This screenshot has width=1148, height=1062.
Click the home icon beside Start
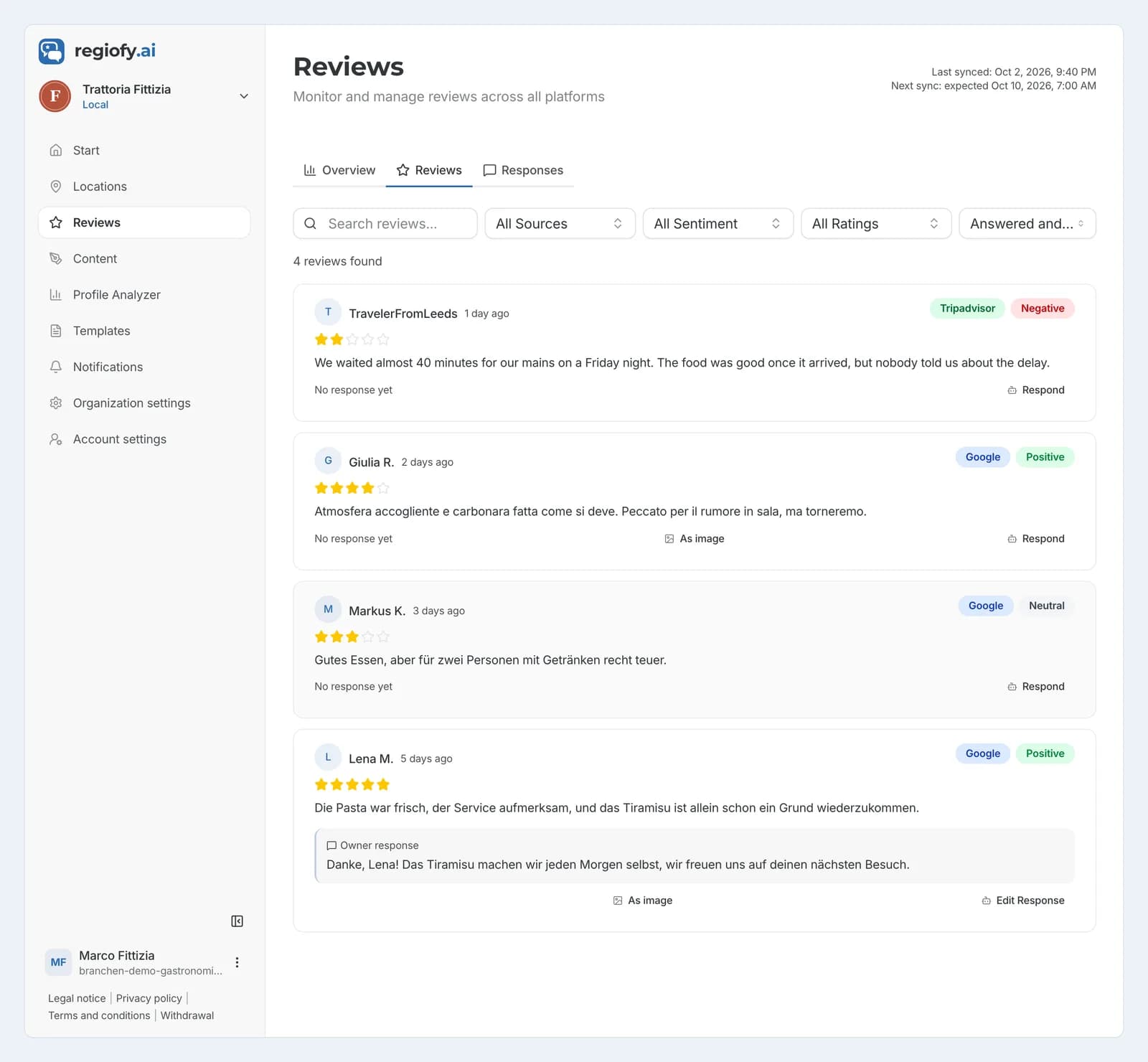point(56,151)
